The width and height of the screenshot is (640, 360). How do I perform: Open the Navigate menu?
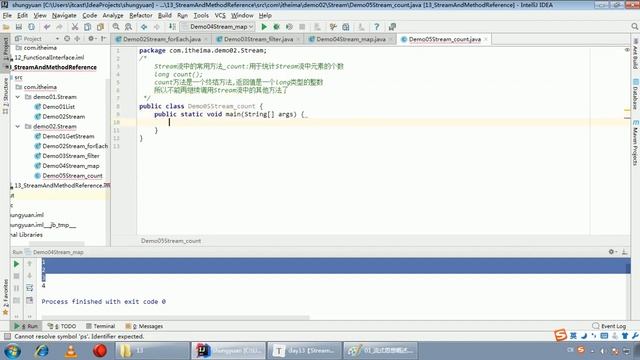point(64,16)
